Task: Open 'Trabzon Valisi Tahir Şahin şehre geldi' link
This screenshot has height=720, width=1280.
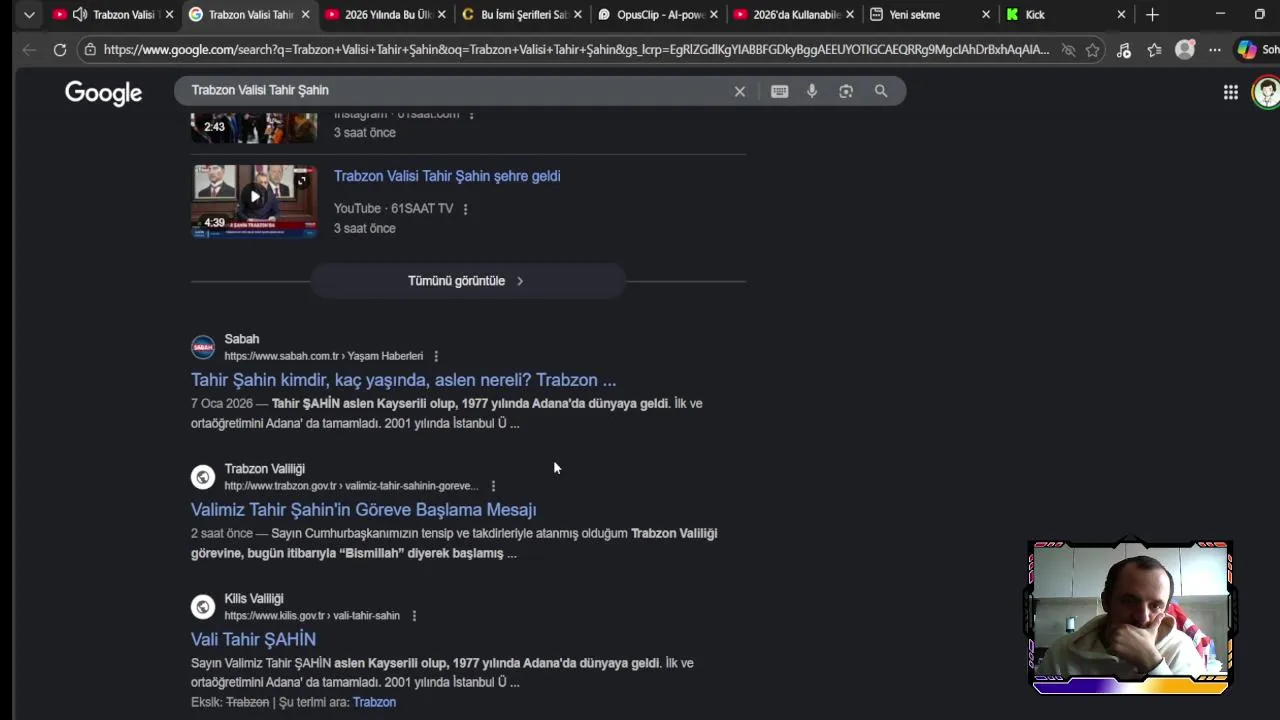Action: click(447, 176)
